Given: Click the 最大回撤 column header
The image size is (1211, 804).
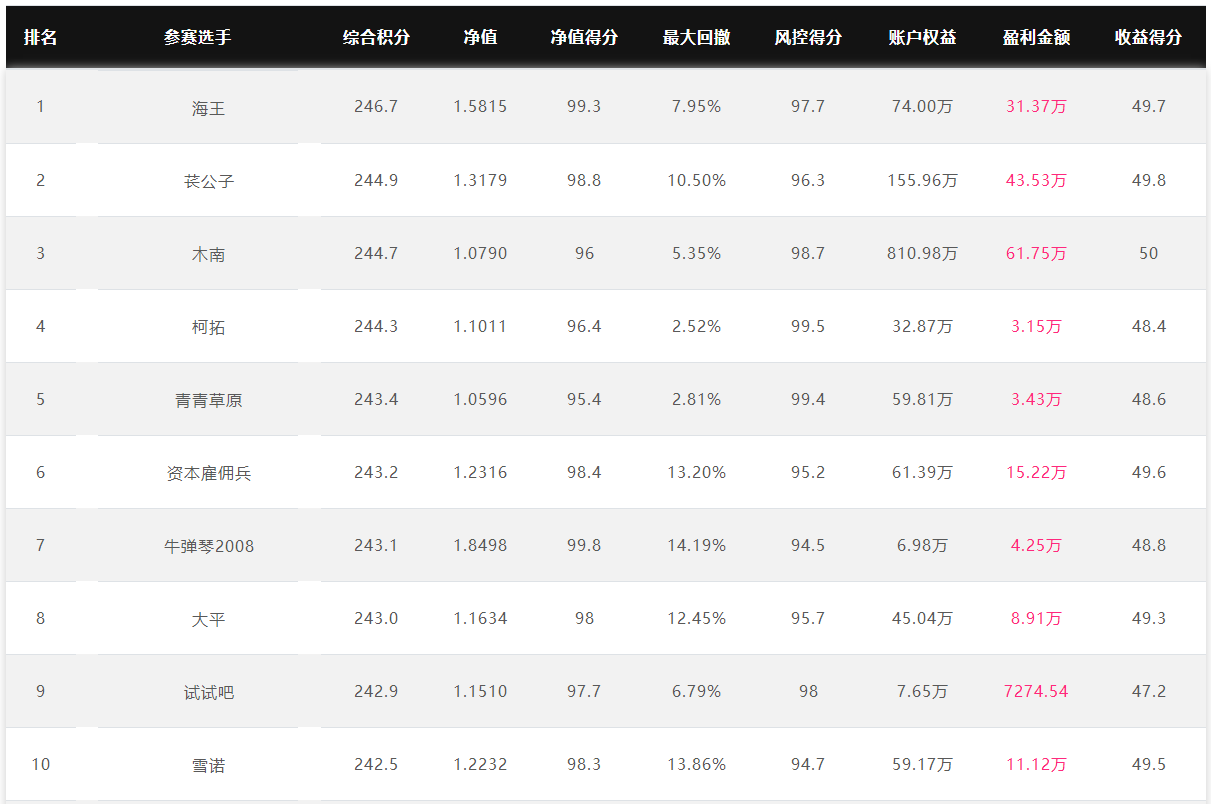Looking at the screenshot, I should pyautogui.click(x=696, y=37).
